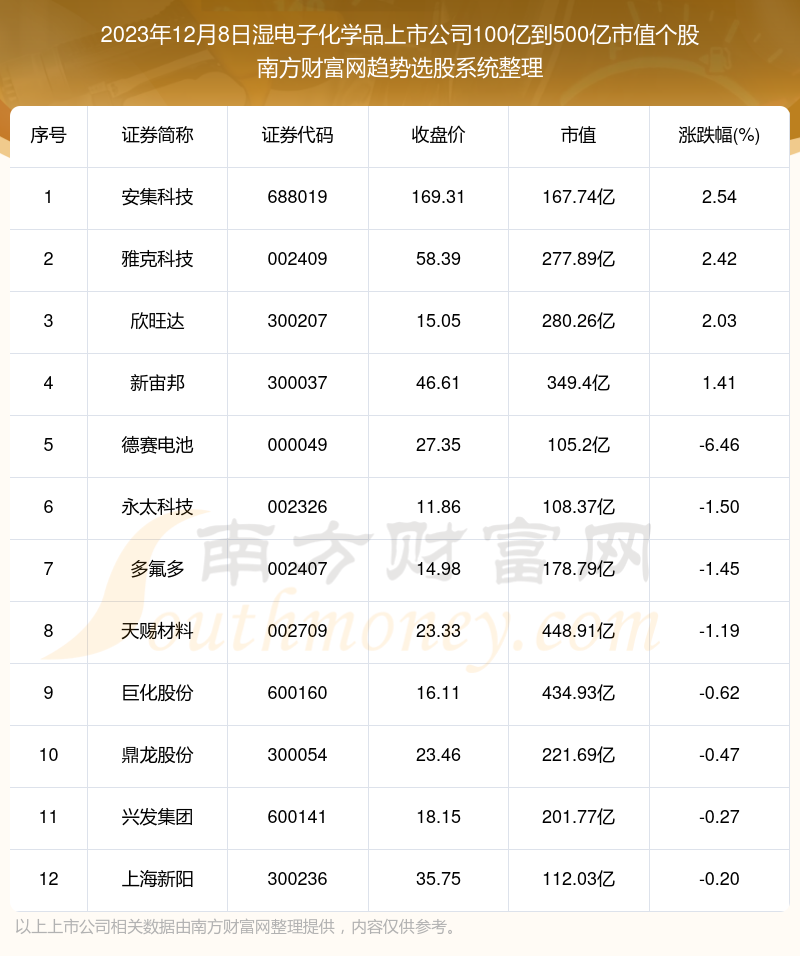Select the stock name 天赐材料

[x=157, y=631]
